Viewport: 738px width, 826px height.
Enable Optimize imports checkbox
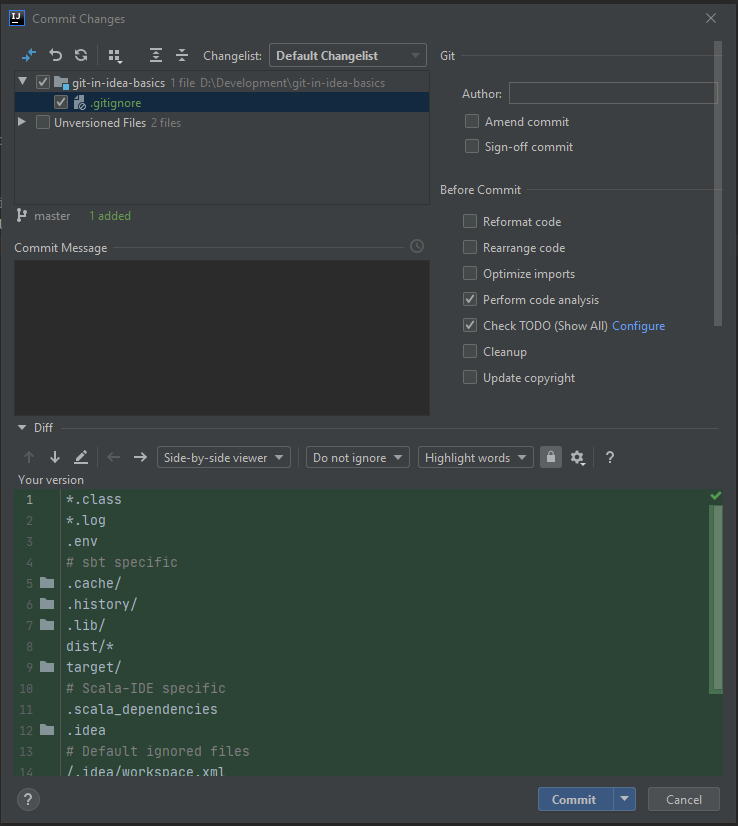pyautogui.click(x=469, y=273)
